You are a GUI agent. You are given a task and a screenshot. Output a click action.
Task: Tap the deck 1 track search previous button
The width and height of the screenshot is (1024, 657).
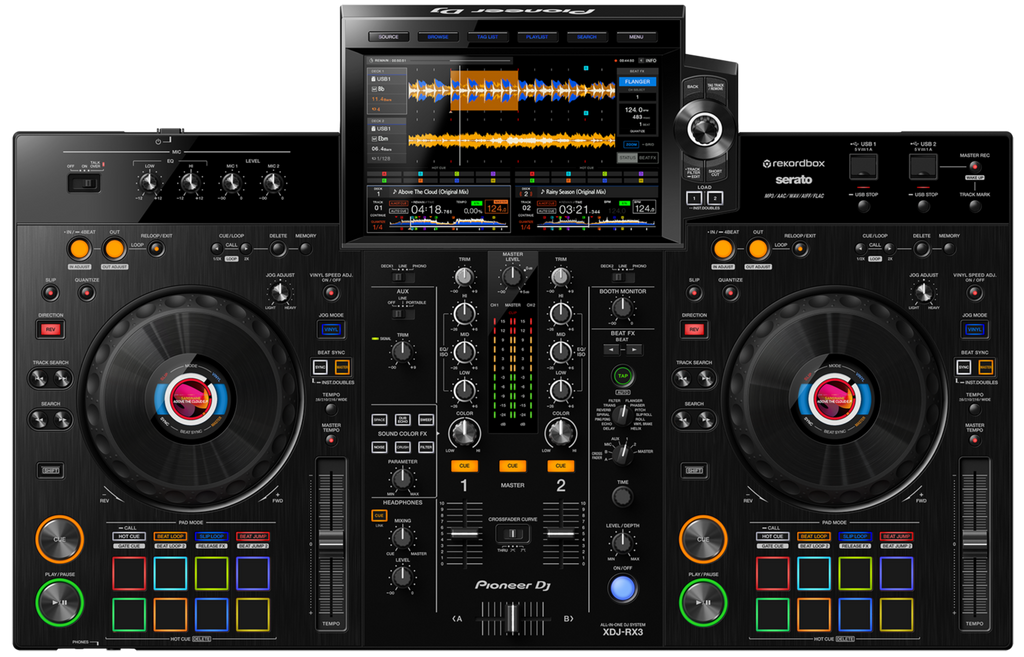coord(39,378)
